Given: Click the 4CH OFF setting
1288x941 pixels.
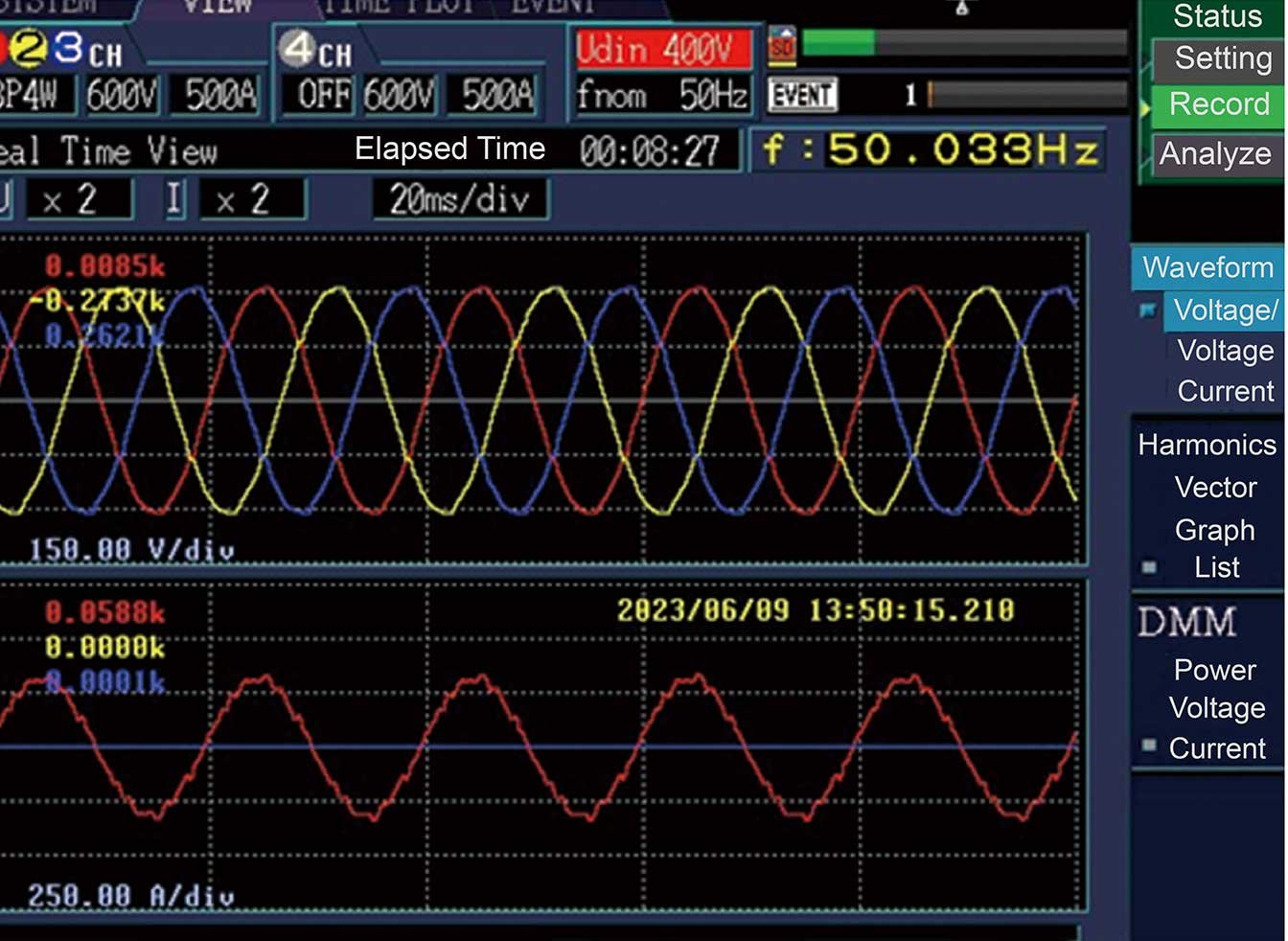Looking at the screenshot, I should [324, 96].
